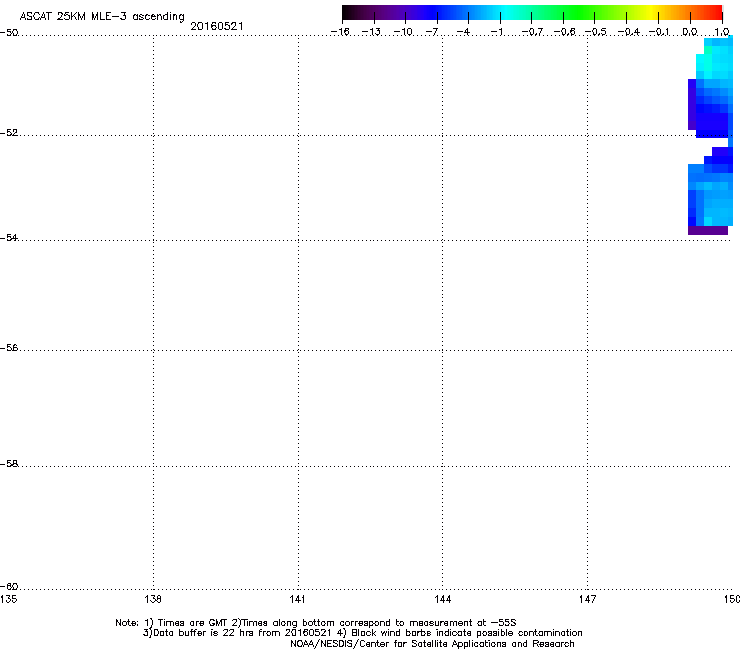
Task: Click the -50 latitude axis label
Action: 9,33
